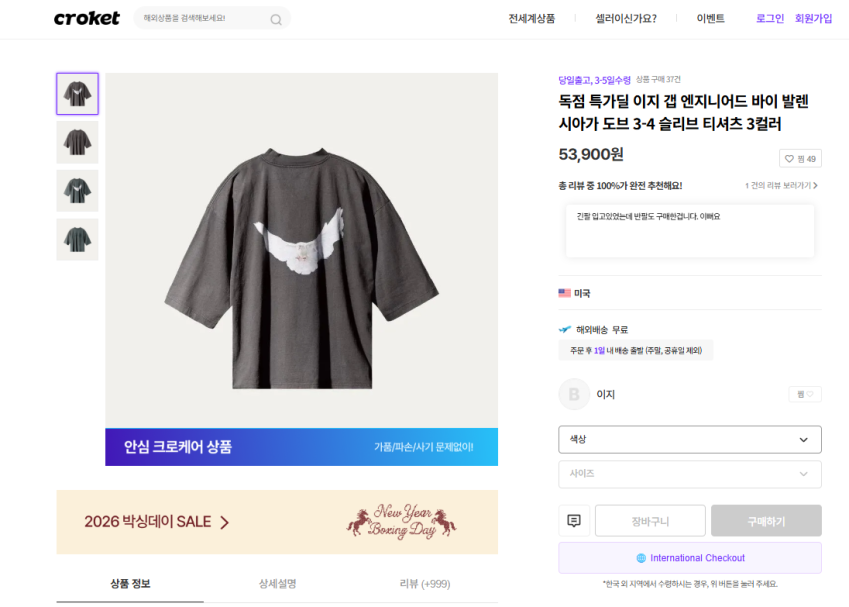
Task: Click the 장바구니 cart button
Action: pyautogui.click(x=650, y=520)
